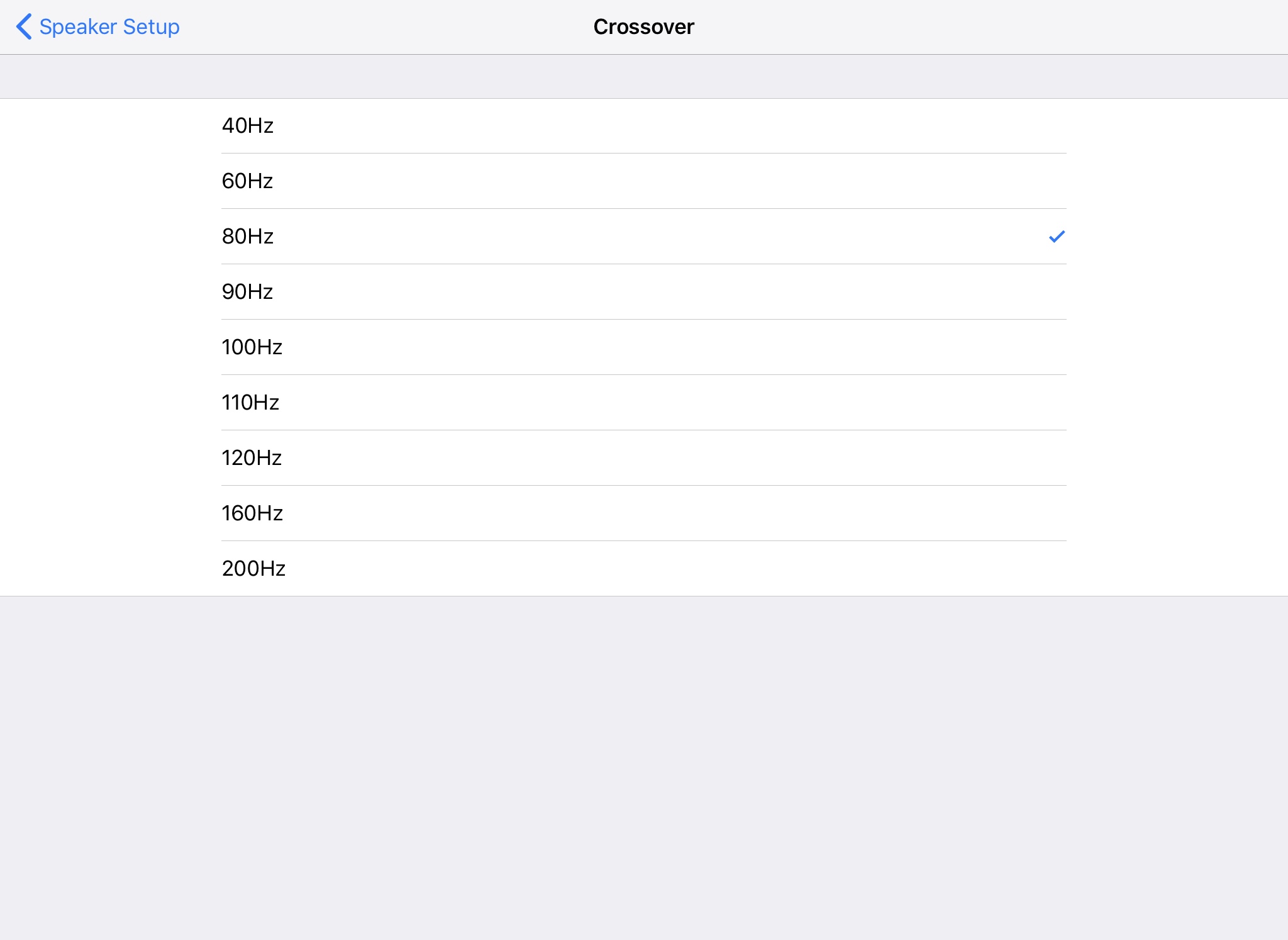Choose 60Hz crossover frequency
This screenshot has height=940, width=1288.
coord(248,181)
